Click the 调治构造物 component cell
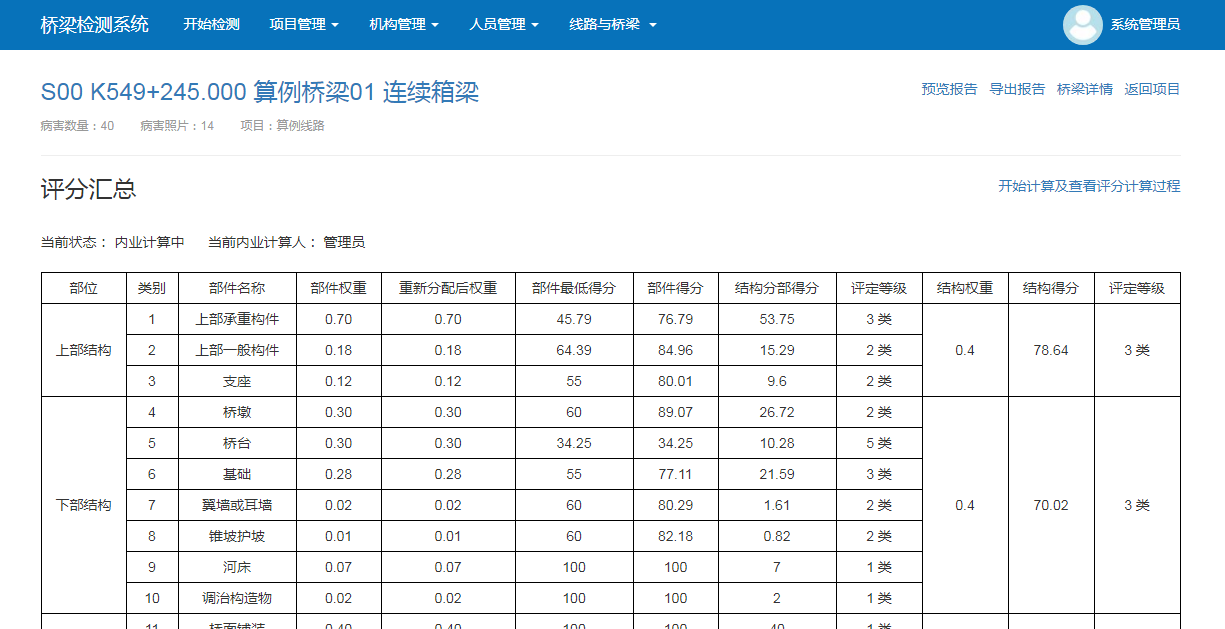Image resolution: width=1225 pixels, height=629 pixels. (x=237, y=598)
